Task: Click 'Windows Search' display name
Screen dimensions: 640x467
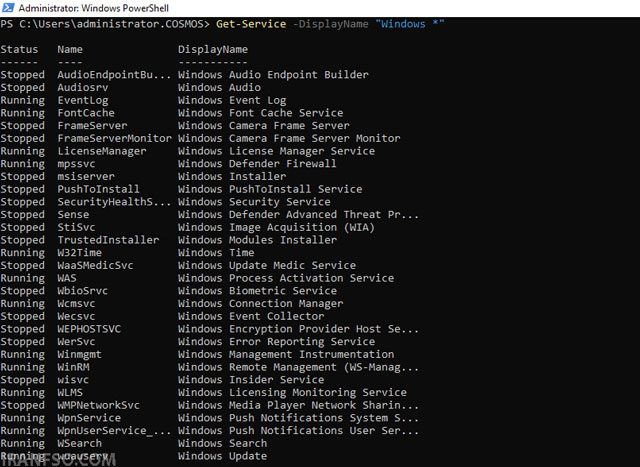Action: [223, 443]
